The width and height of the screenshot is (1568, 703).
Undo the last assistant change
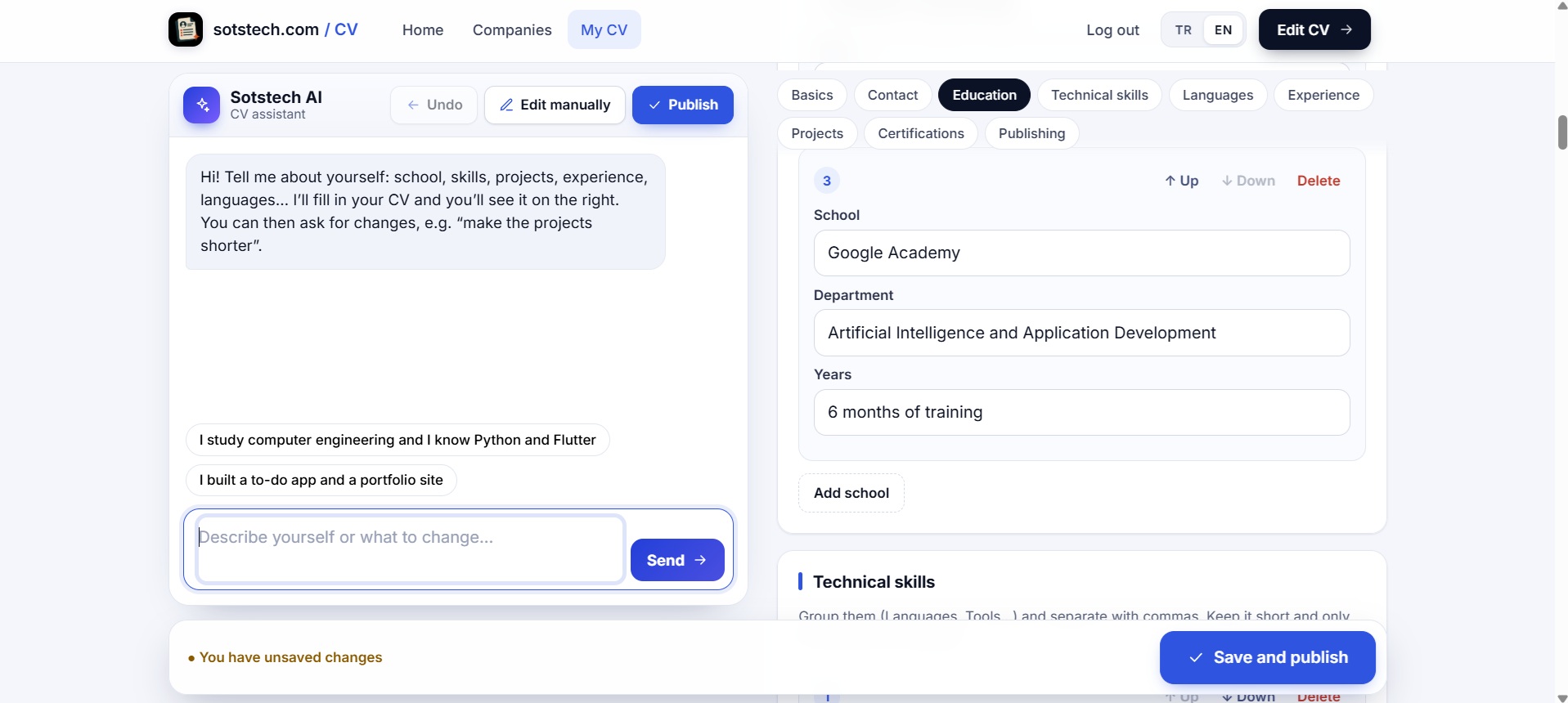[x=434, y=105]
